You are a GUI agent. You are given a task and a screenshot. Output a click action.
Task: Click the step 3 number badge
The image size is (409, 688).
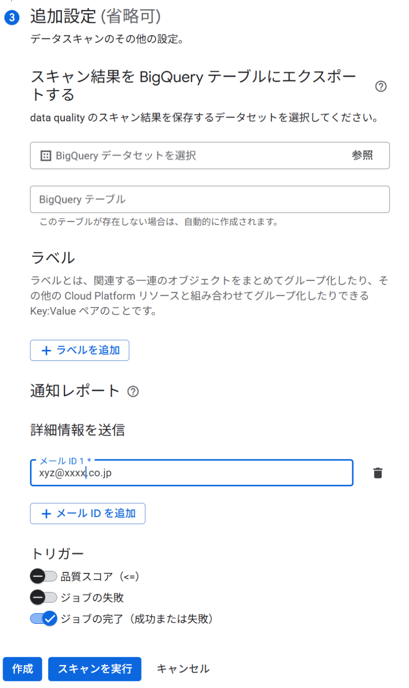point(12,18)
